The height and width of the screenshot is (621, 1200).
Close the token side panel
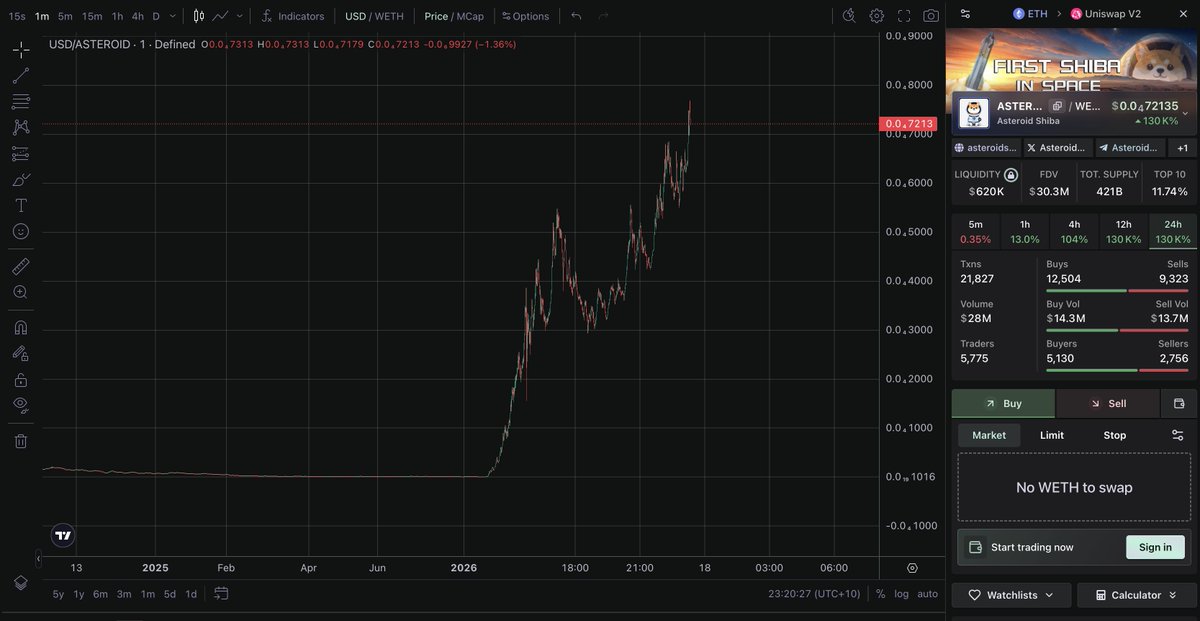tap(1181, 14)
